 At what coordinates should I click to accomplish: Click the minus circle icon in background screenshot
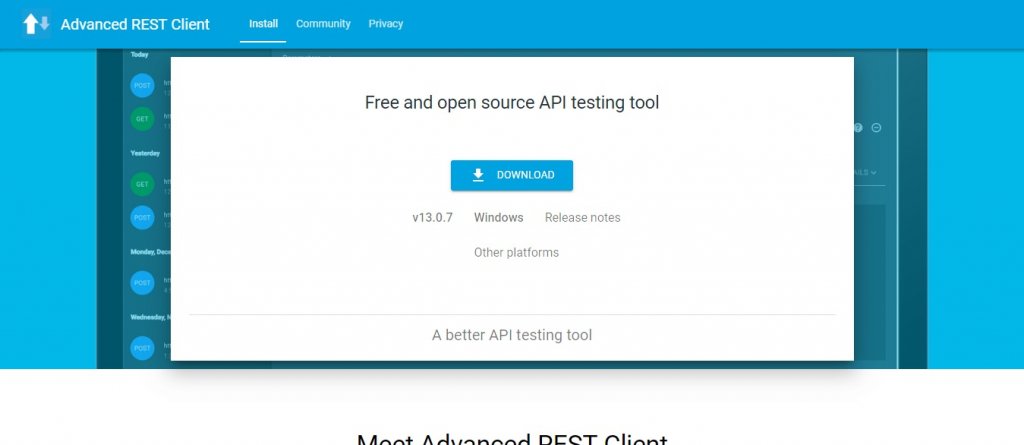coord(876,128)
